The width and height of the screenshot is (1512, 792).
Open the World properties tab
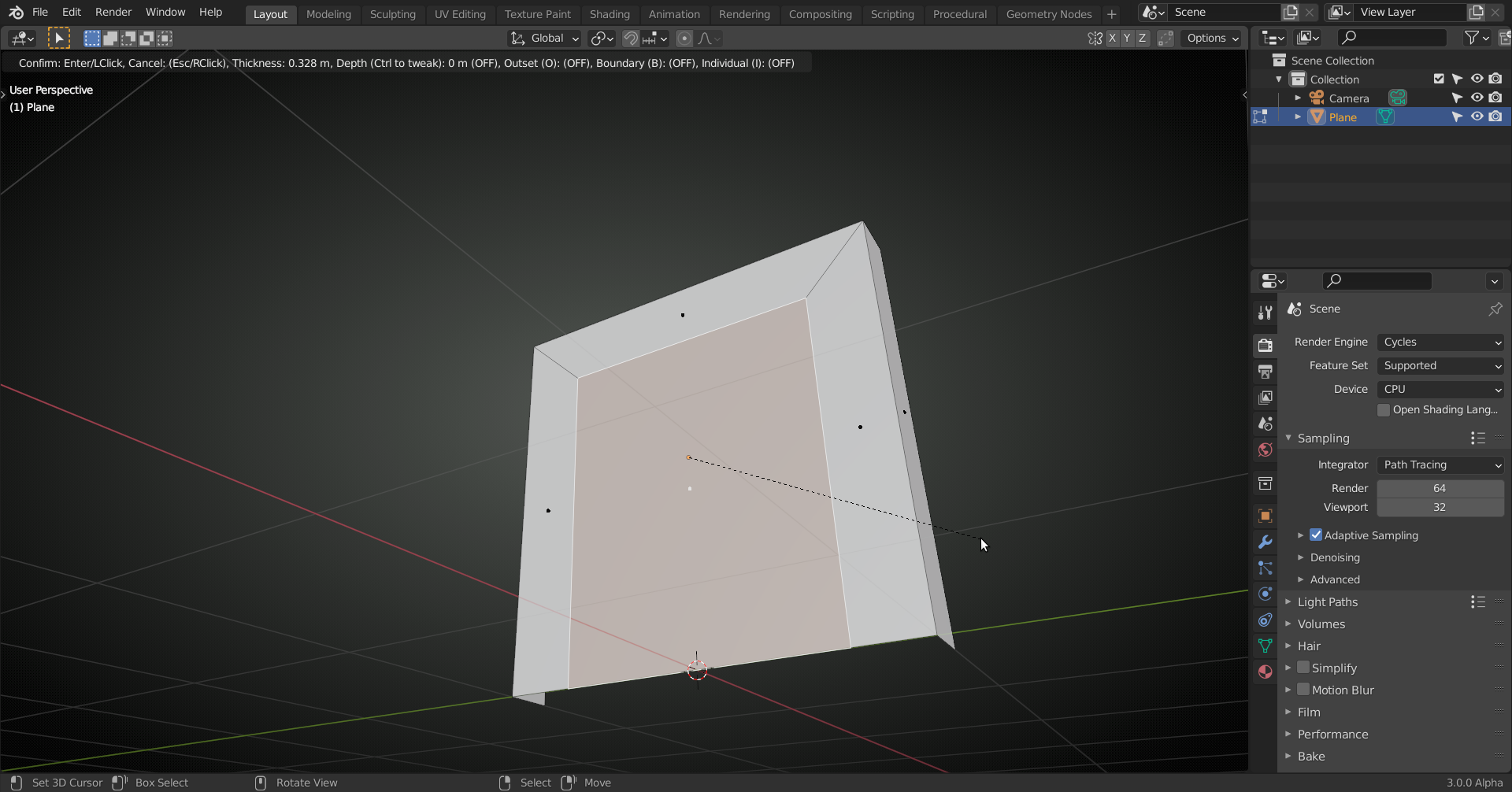click(1265, 450)
